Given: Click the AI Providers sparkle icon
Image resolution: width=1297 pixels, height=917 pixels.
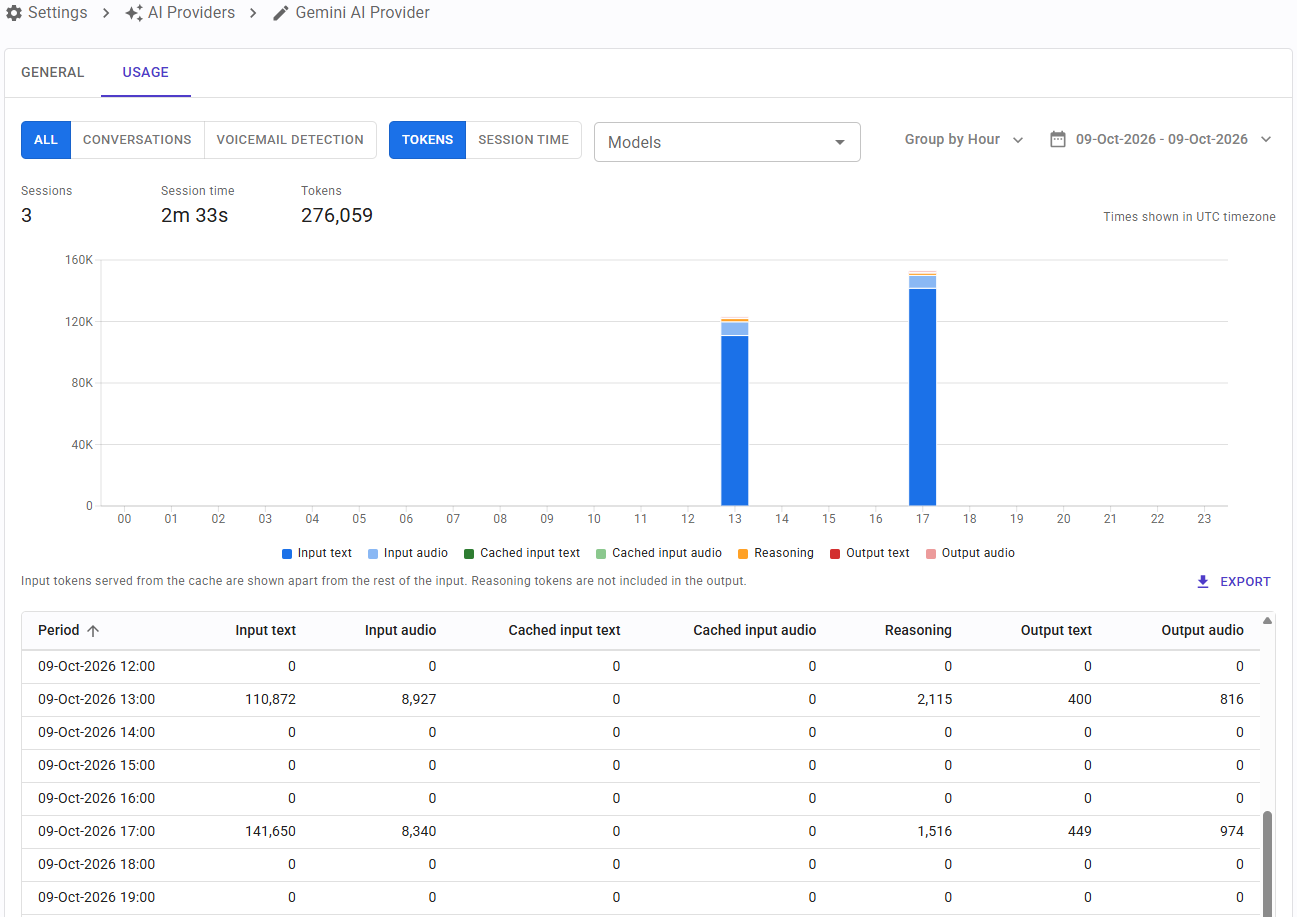Looking at the screenshot, I should (x=134, y=13).
